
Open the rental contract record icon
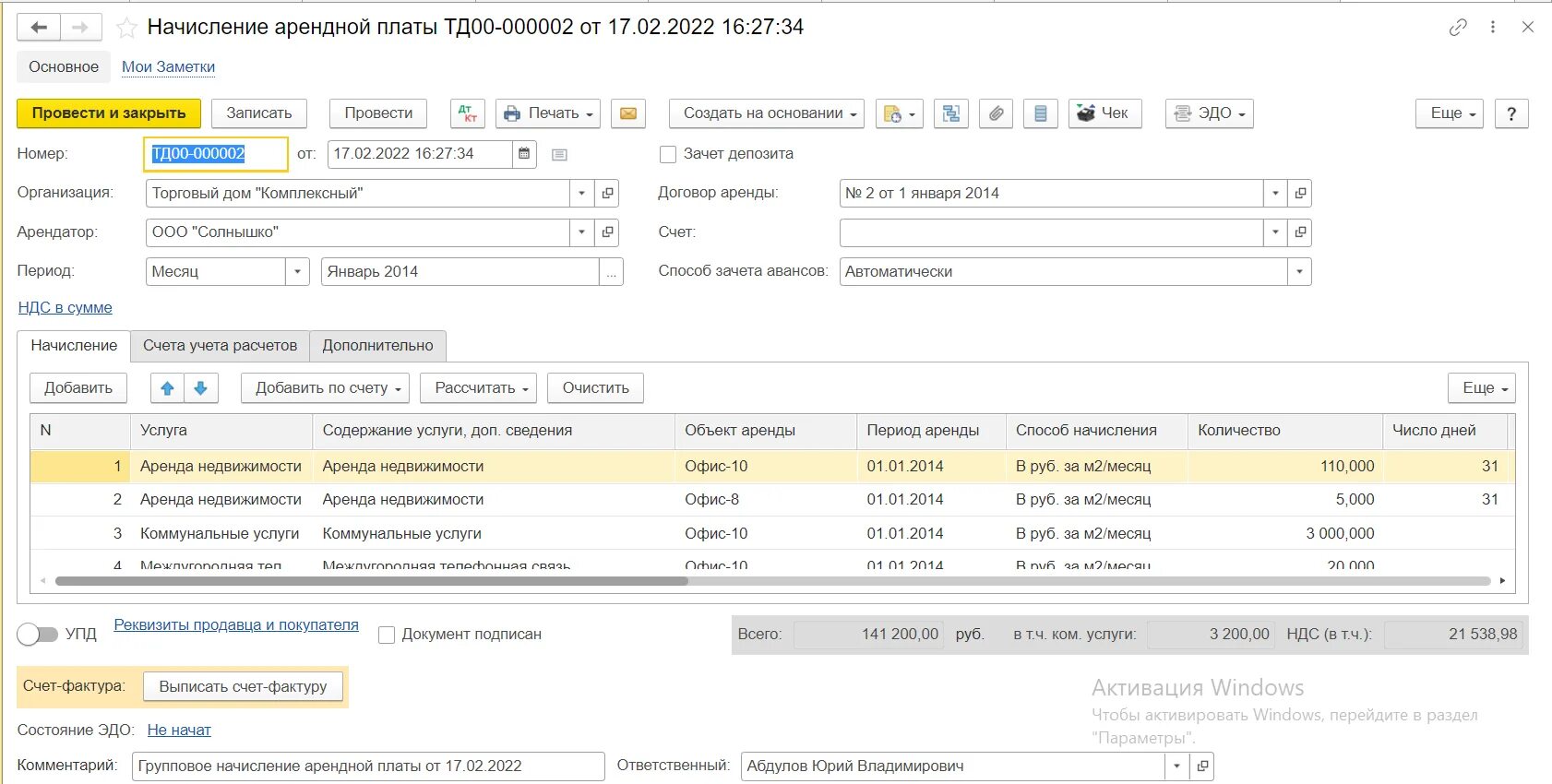pos(1300,194)
